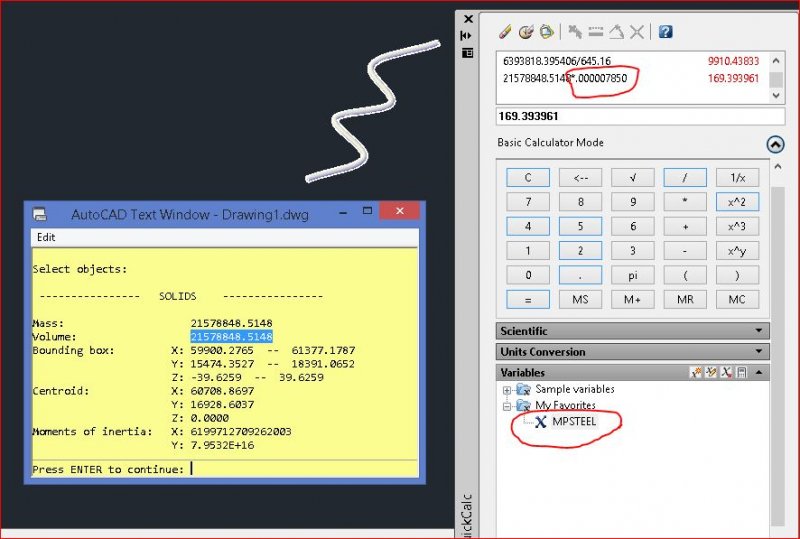Image resolution: width=800 pixels, height=539 pixels.
Task: Click the 1/x reciprocal key
Action: click(x=737, y=178)
